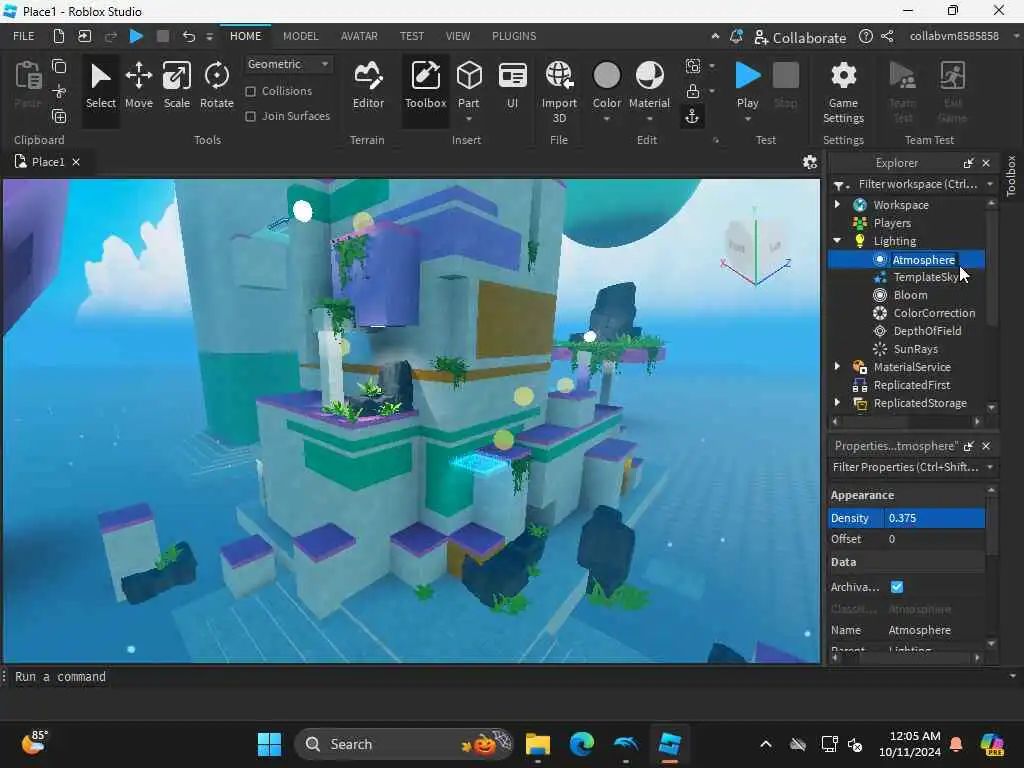Click the view selector orientation cube
The width and height of the screenshot is (1024, 768).
tap(756, 246)
